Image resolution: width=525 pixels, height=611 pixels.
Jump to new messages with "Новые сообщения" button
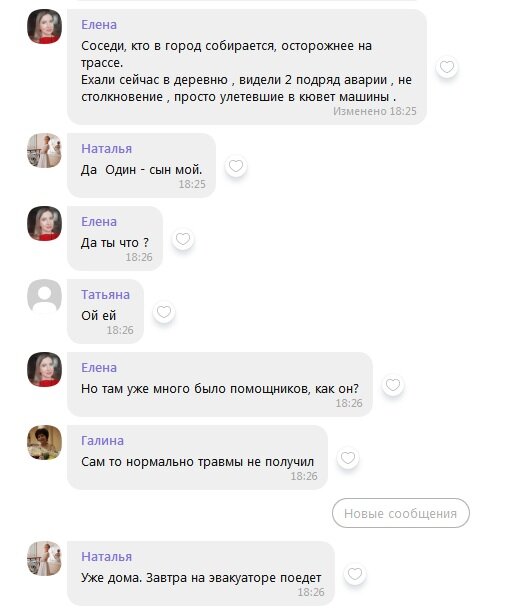401,513
